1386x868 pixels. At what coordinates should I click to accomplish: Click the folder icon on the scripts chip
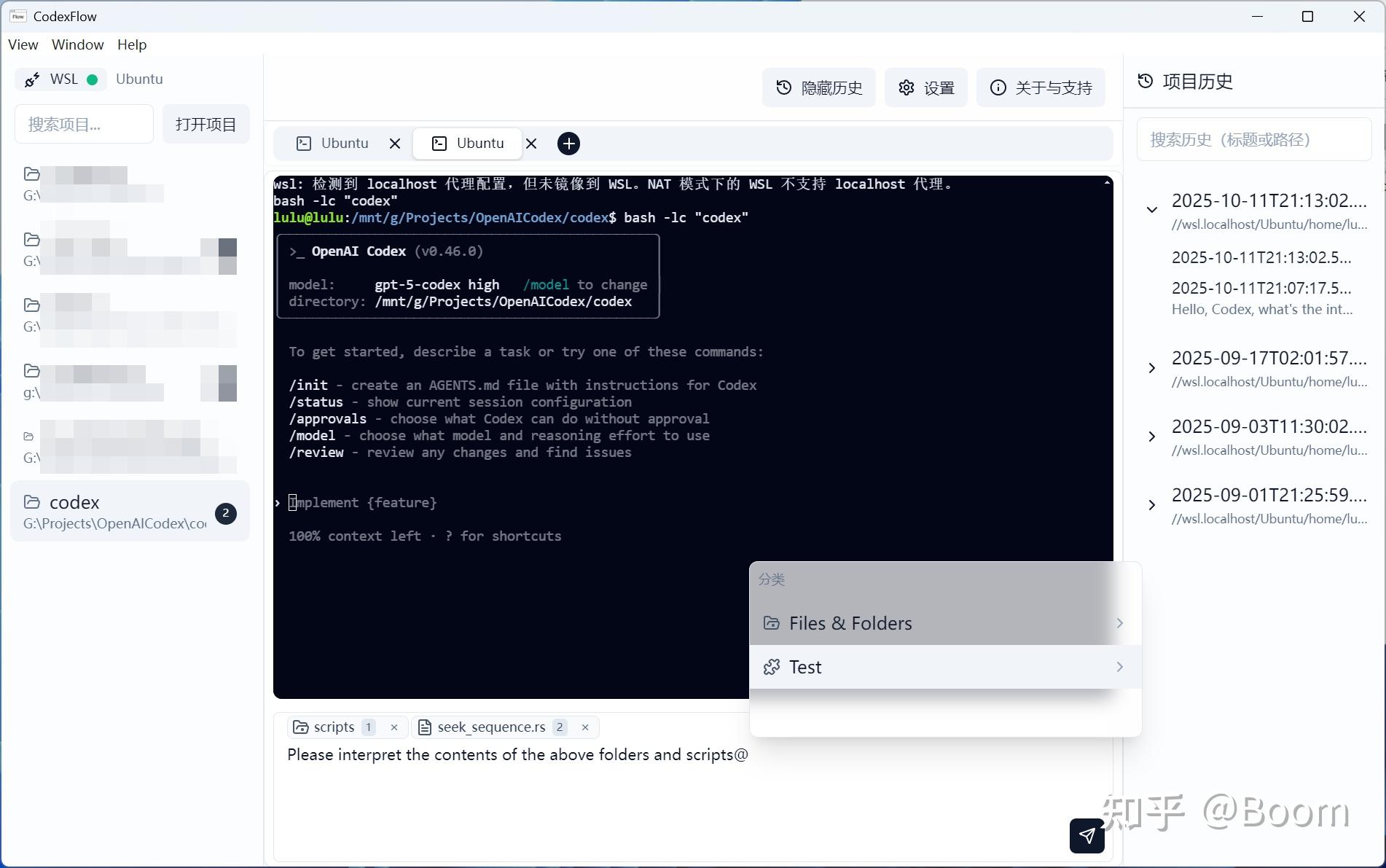301,727
